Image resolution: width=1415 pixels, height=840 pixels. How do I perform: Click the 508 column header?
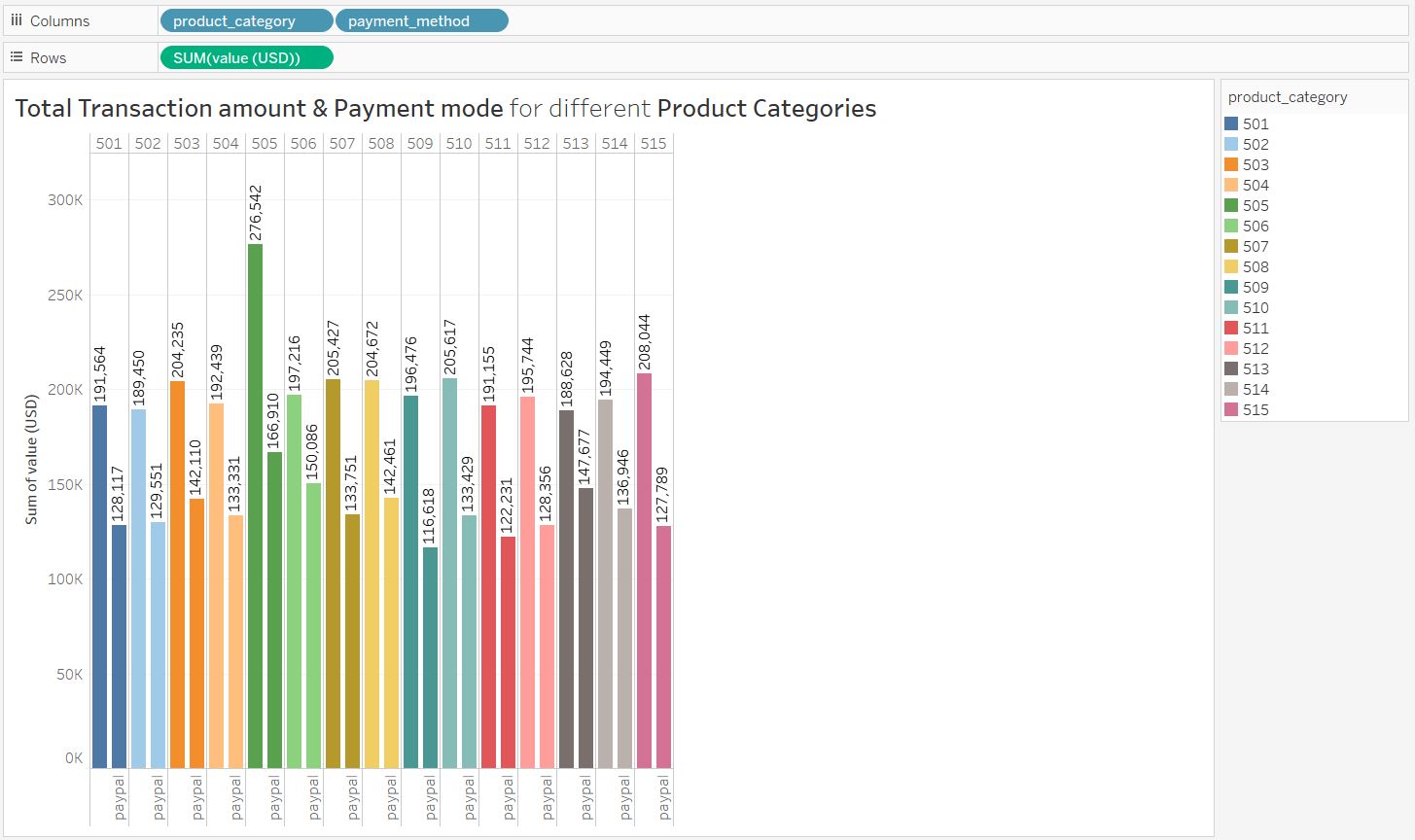tap(381, 143)
